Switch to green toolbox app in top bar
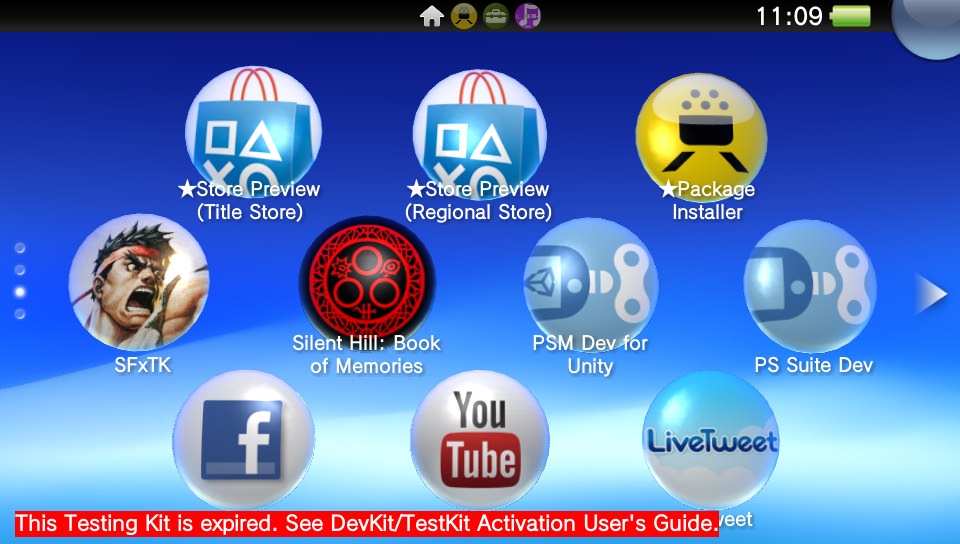Screen dimensions: 960x544 [x=495, y=16]
